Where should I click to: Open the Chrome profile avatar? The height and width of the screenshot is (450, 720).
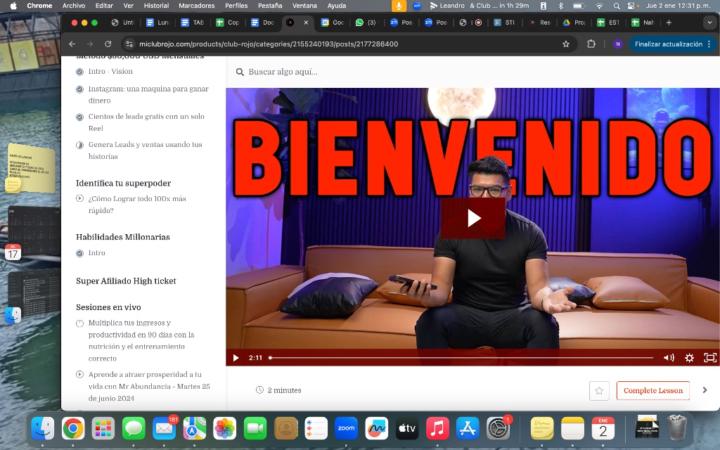pos(618,44)
